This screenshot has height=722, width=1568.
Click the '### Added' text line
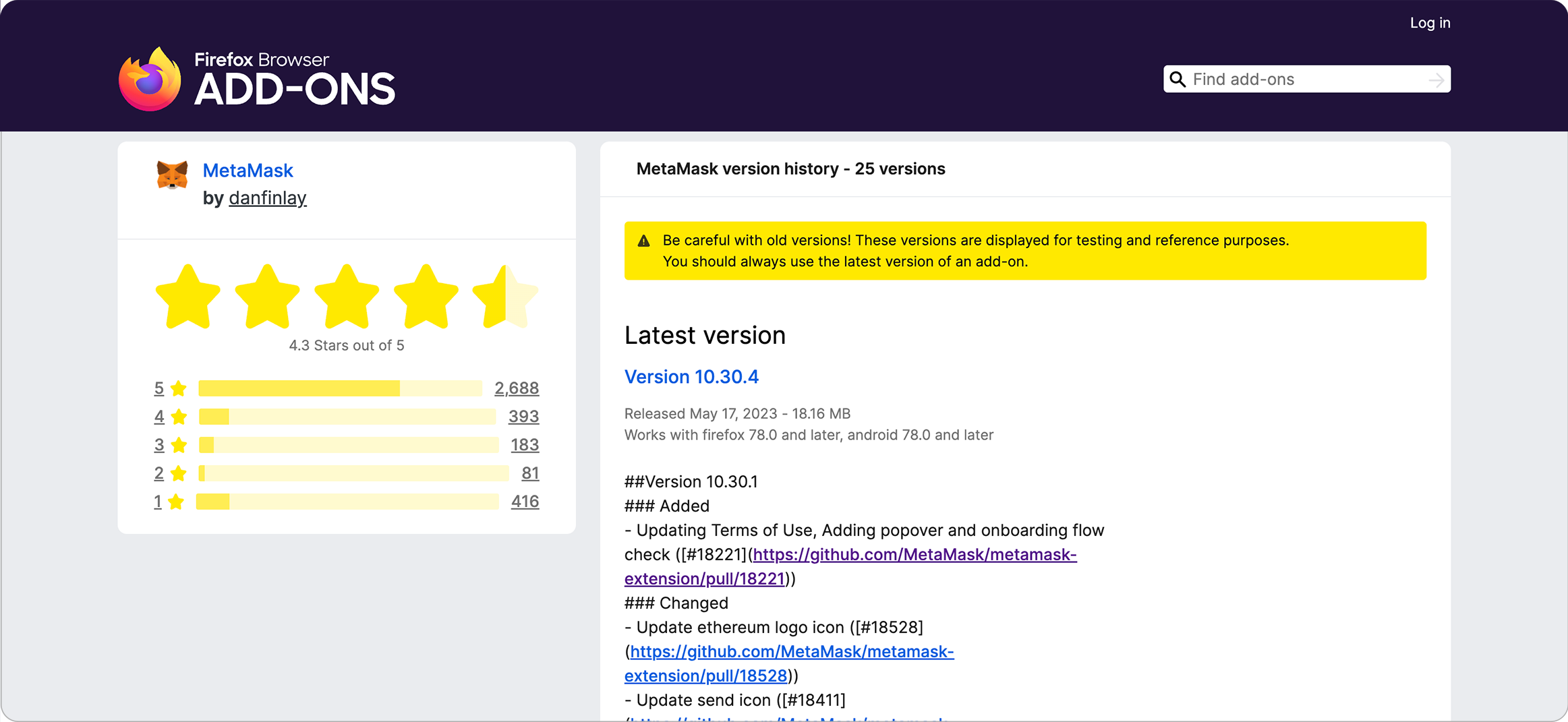click(667, 506)
